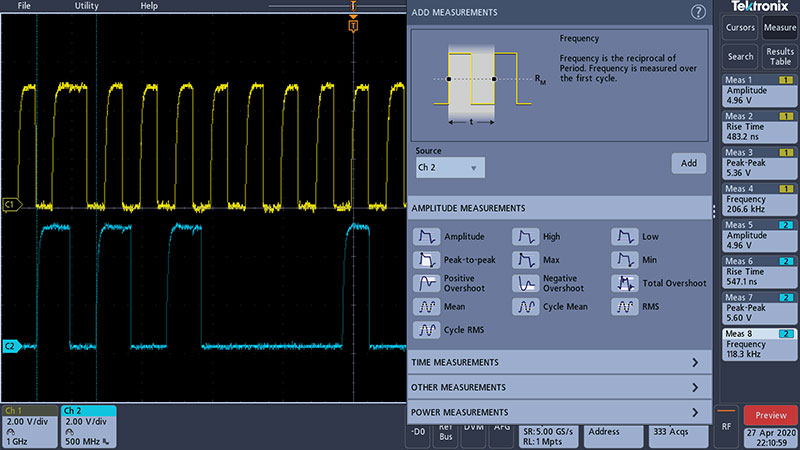Click the Add button
The image size is (800, 450).
coord(688,163)
